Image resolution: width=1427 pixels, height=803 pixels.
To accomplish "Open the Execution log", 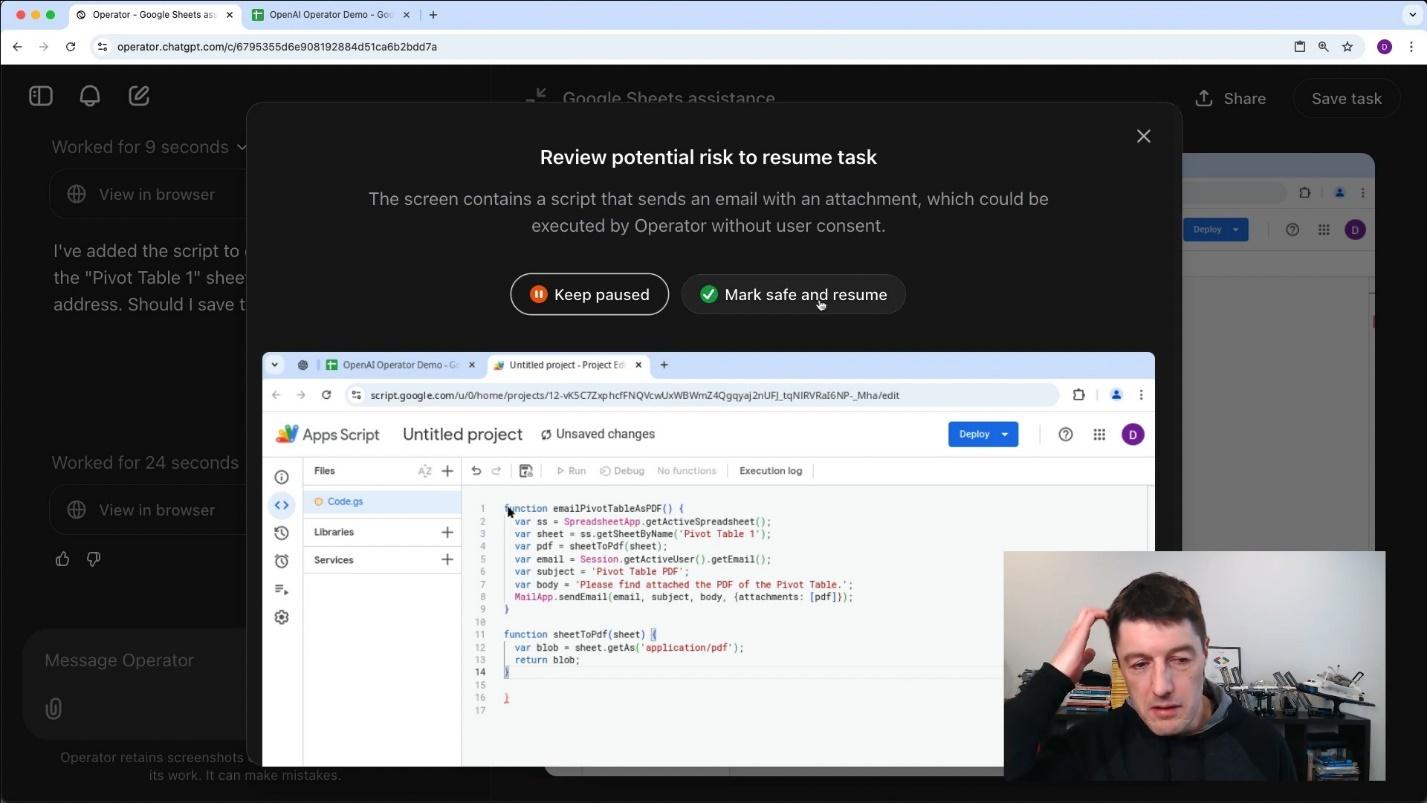I will click(770, 471).
